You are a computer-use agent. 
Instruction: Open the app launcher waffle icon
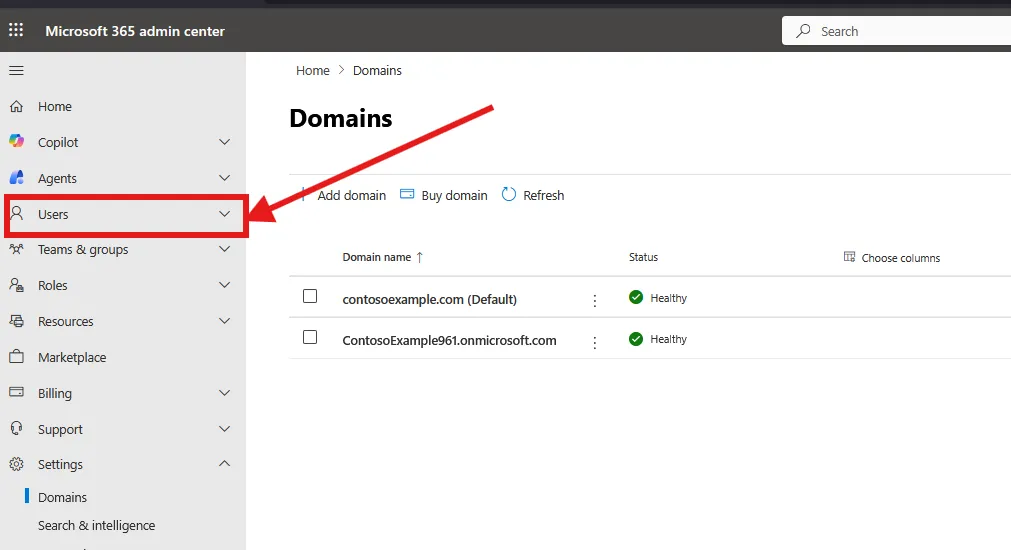click(16, 30)
